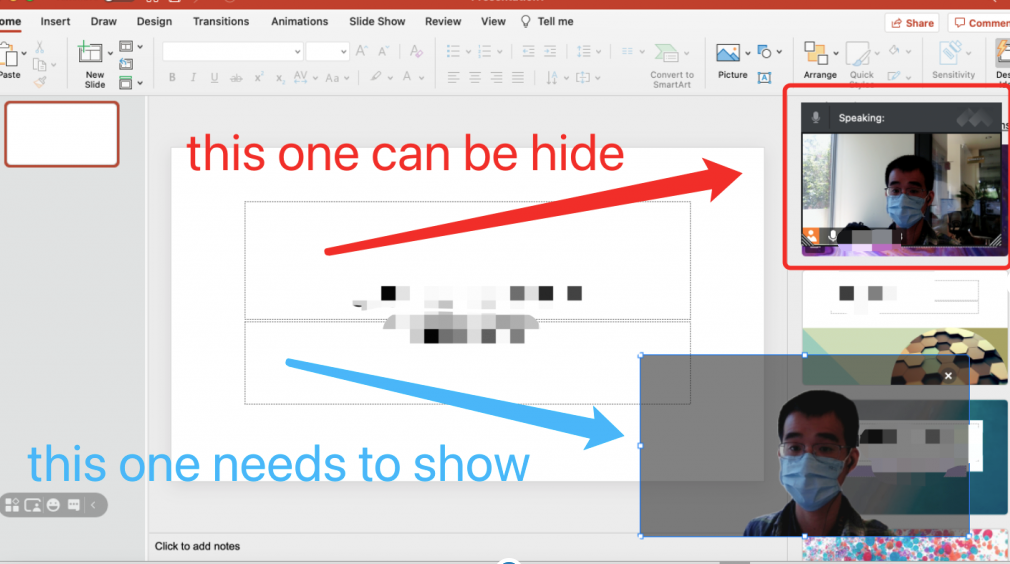The height and width of the screenshot is (564, 1010).
Task: Open the font size dropdown
Action: (x=343, y=52)
